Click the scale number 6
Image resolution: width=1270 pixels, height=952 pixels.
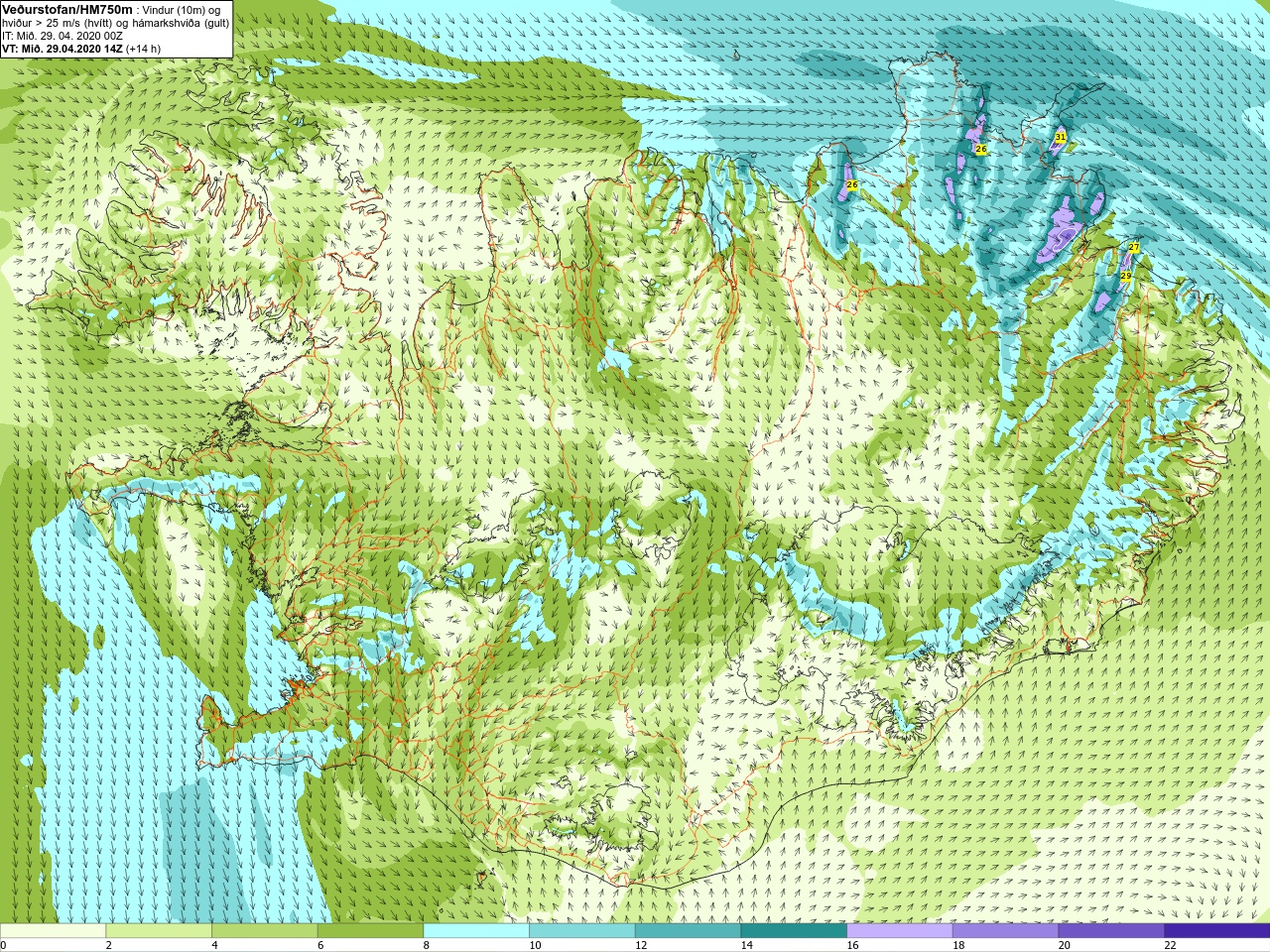point(320,945)
